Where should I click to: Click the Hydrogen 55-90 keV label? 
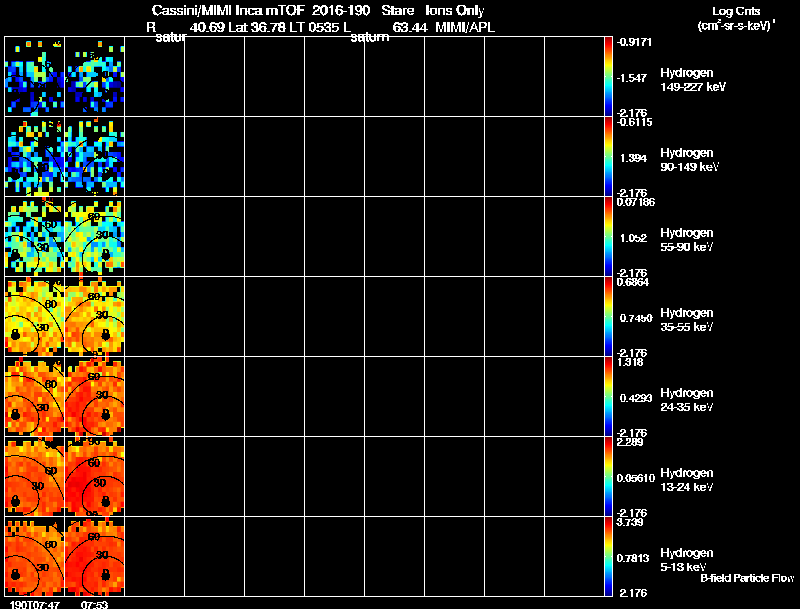(687, 240)
